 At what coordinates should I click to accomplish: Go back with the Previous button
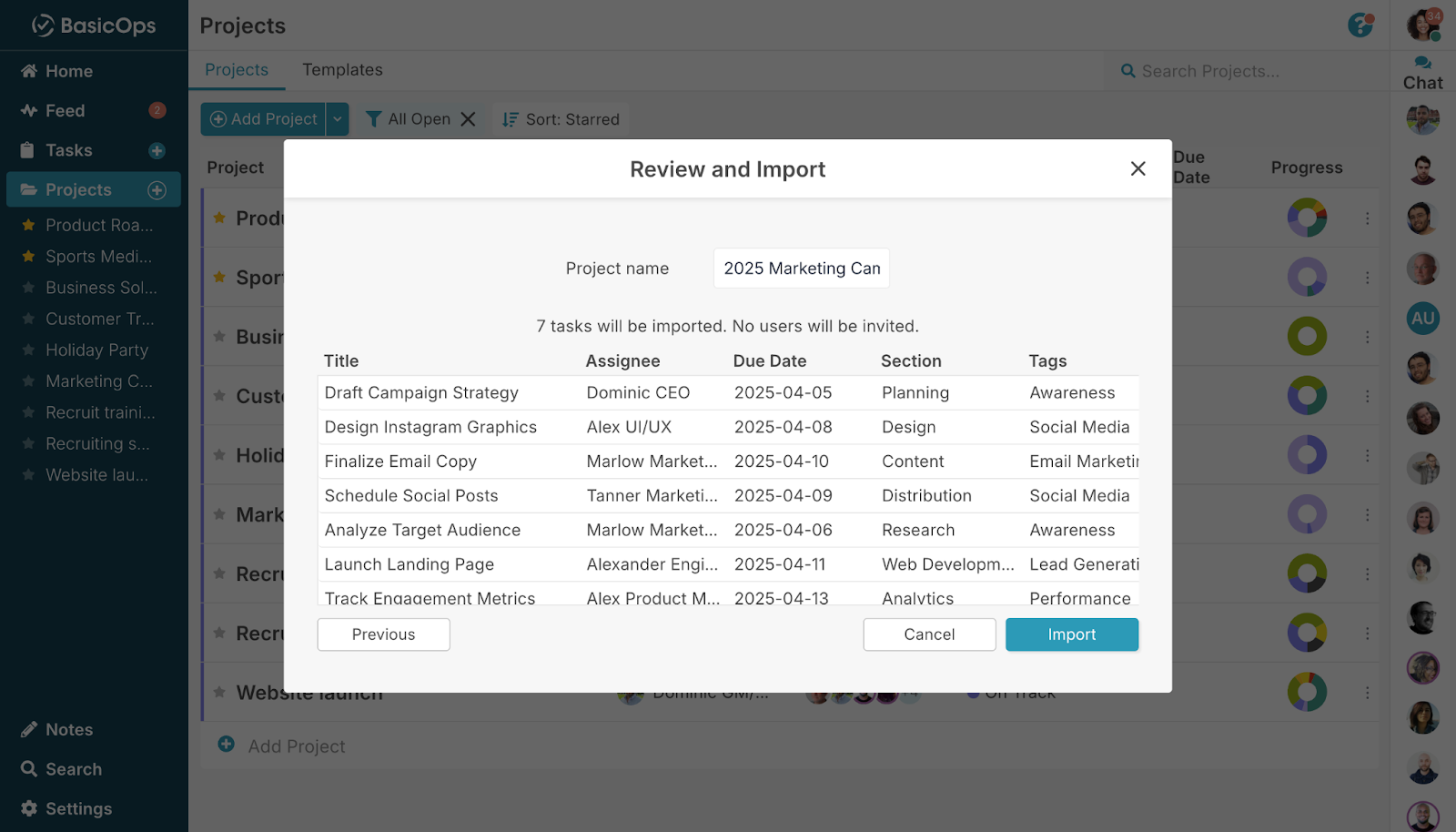(383, 634)
